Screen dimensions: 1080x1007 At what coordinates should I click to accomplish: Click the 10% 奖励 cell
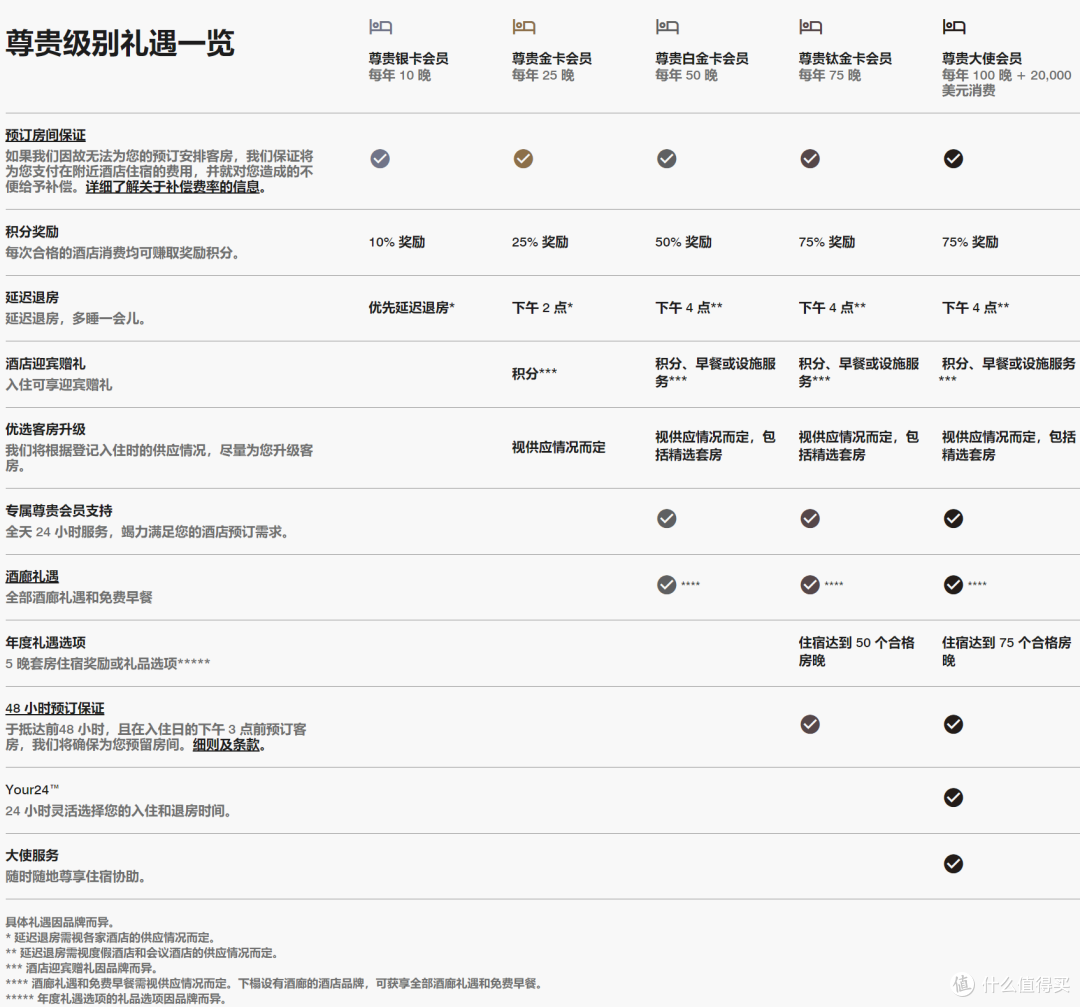click(x=397, y=242)
